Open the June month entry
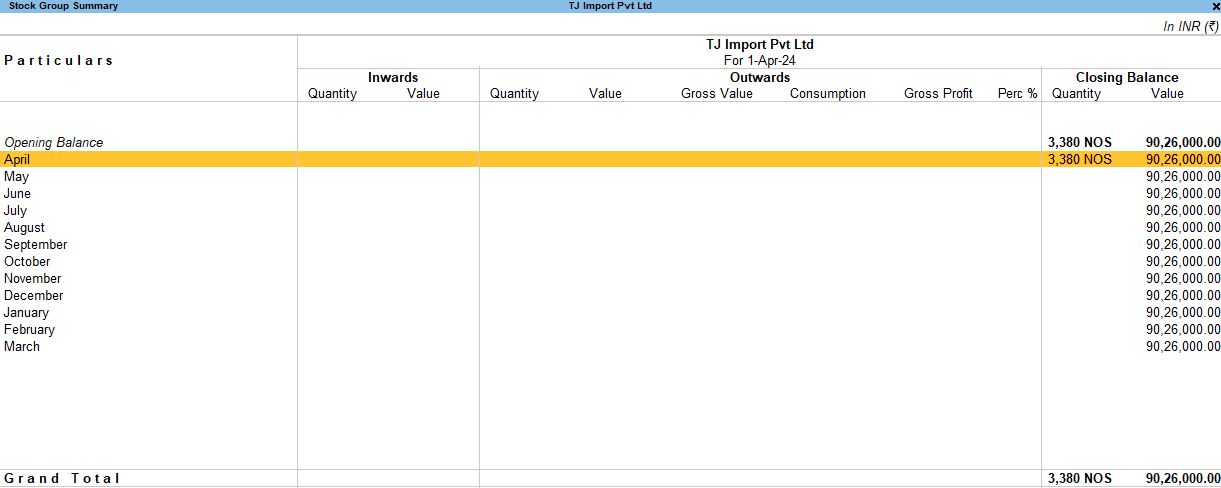Image resolution: width=1221 pixels, height=488 pixels. pos(610,193)
